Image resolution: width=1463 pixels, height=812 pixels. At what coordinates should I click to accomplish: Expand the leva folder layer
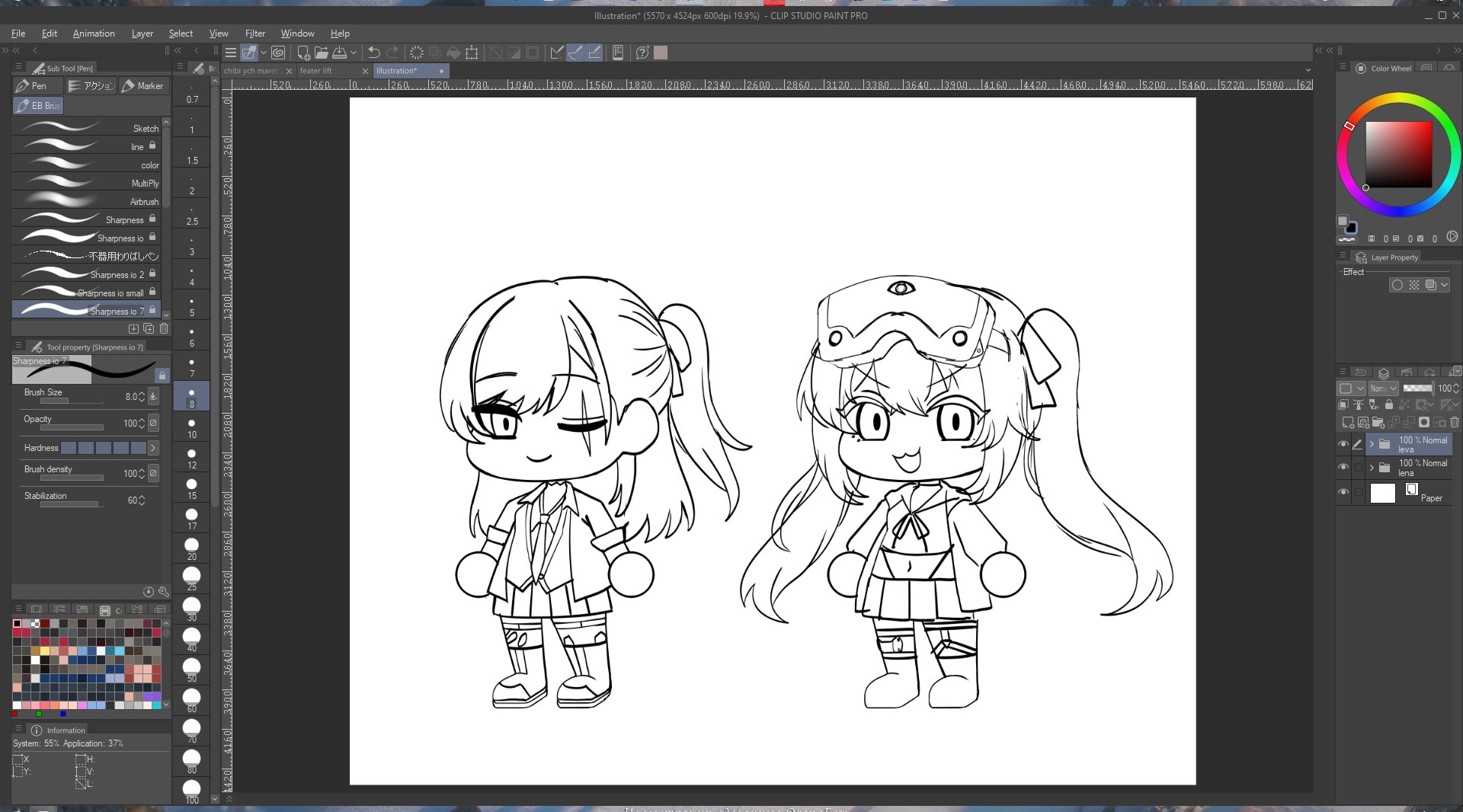tap(1372, 444)
